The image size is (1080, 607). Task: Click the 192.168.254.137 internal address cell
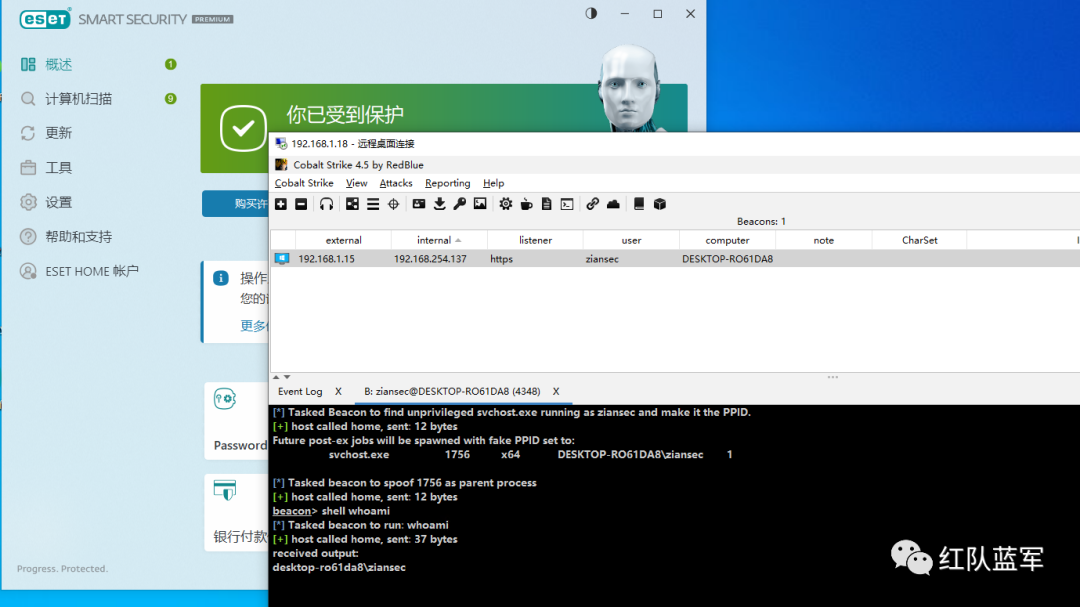pyautogui.click(x=430, y=259)
